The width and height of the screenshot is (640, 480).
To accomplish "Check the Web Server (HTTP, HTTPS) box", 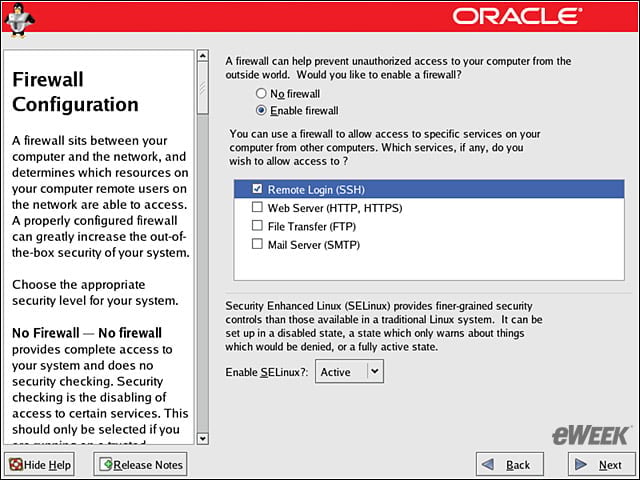I will pos(257,207).
